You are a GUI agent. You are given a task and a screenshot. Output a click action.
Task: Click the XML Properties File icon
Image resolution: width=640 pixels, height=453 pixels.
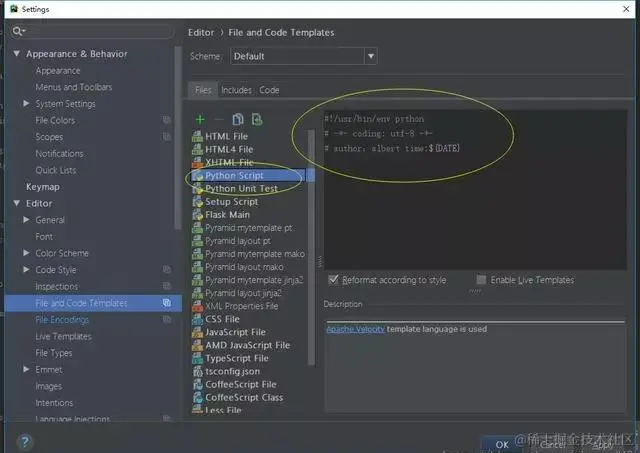pyautogui.click(x=198, y=306)
